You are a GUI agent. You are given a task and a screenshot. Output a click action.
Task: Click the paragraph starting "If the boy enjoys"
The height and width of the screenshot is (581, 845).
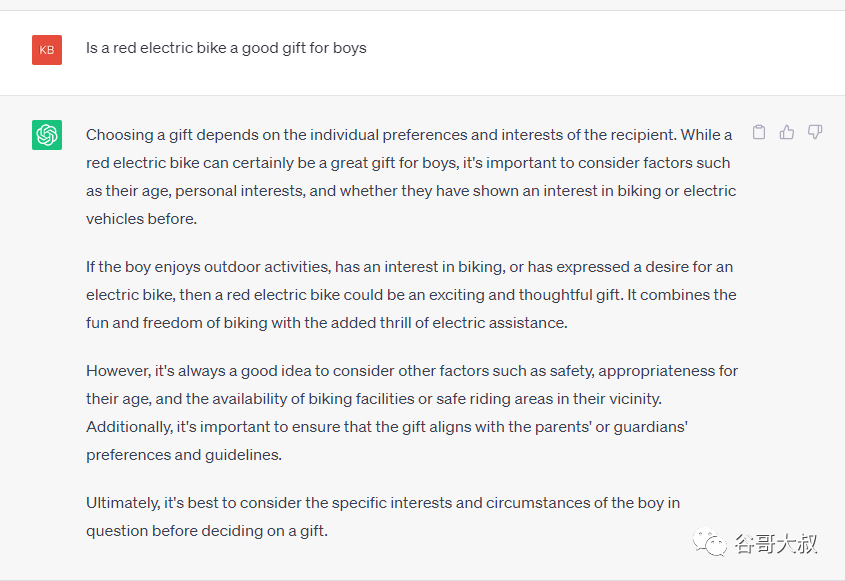[x=411, y=295]
